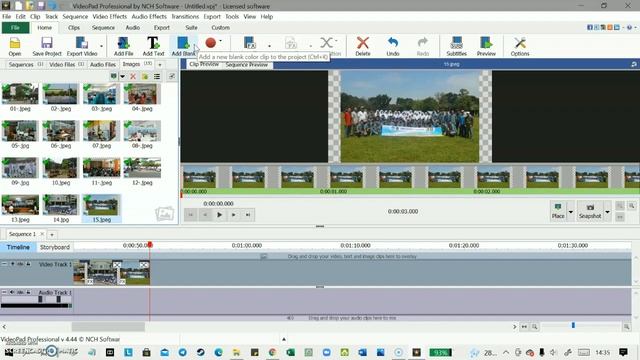Collapse Audio Track 1 with minus button
This screenshot has width=640, height=360.
click(x=4, y=292)
